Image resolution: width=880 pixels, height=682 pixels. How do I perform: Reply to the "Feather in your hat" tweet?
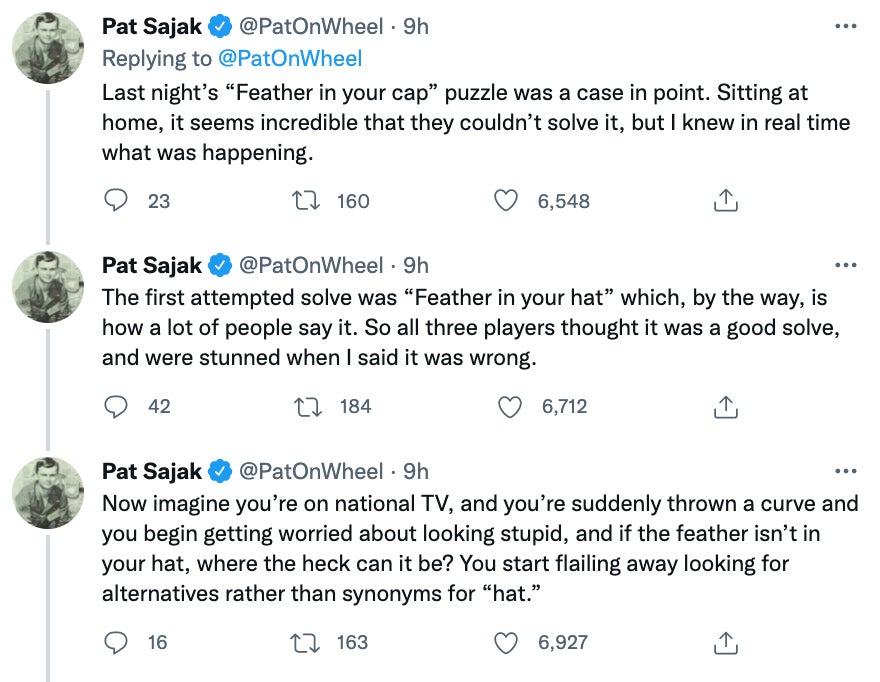tap(118, 407)
